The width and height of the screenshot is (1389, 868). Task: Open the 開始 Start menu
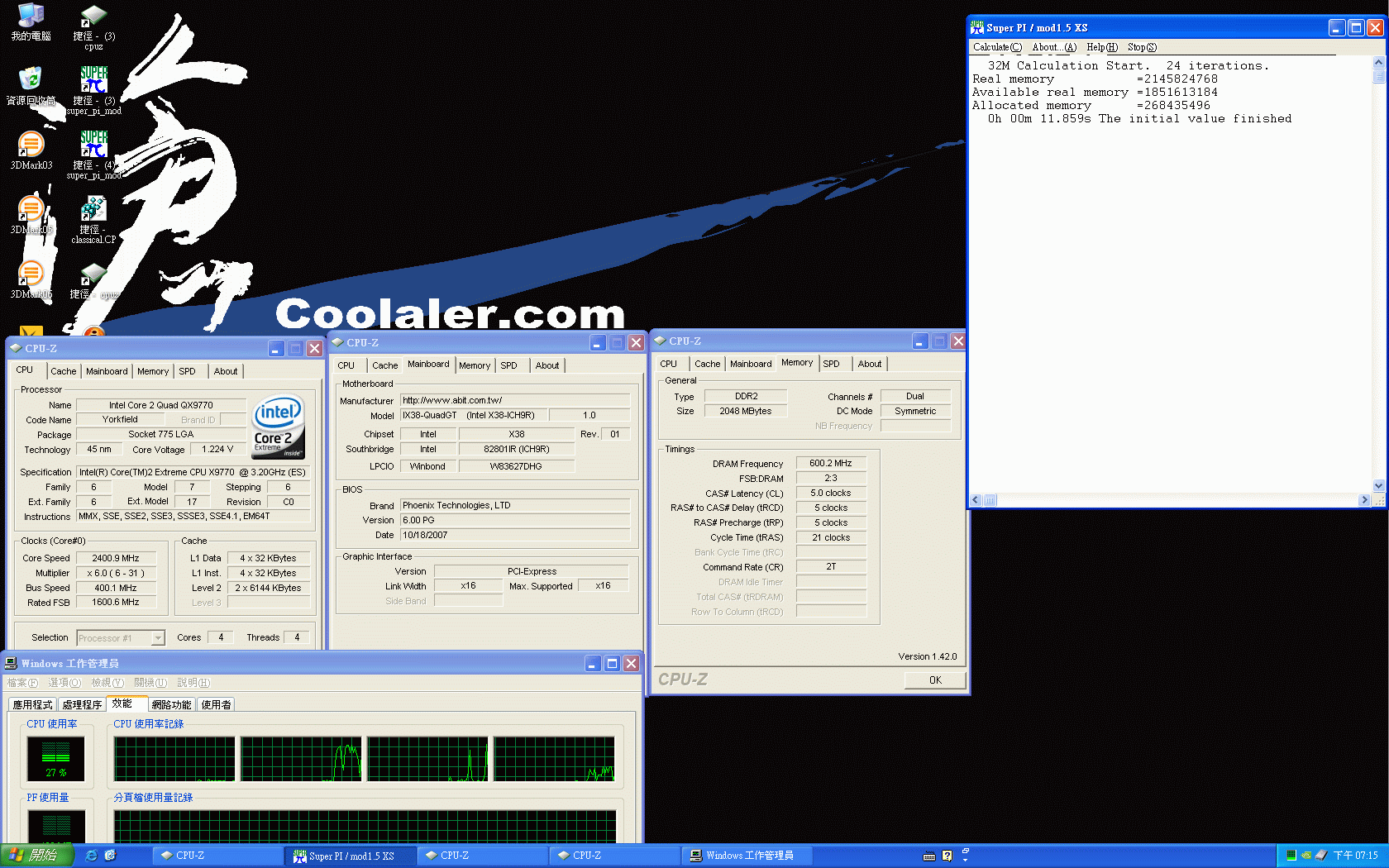[36, 856]
